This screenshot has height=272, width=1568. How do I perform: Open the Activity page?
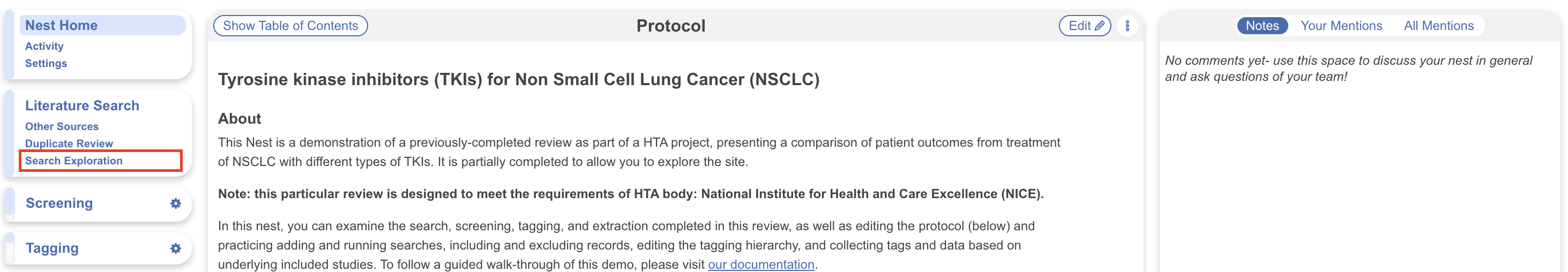coord(44,46)
